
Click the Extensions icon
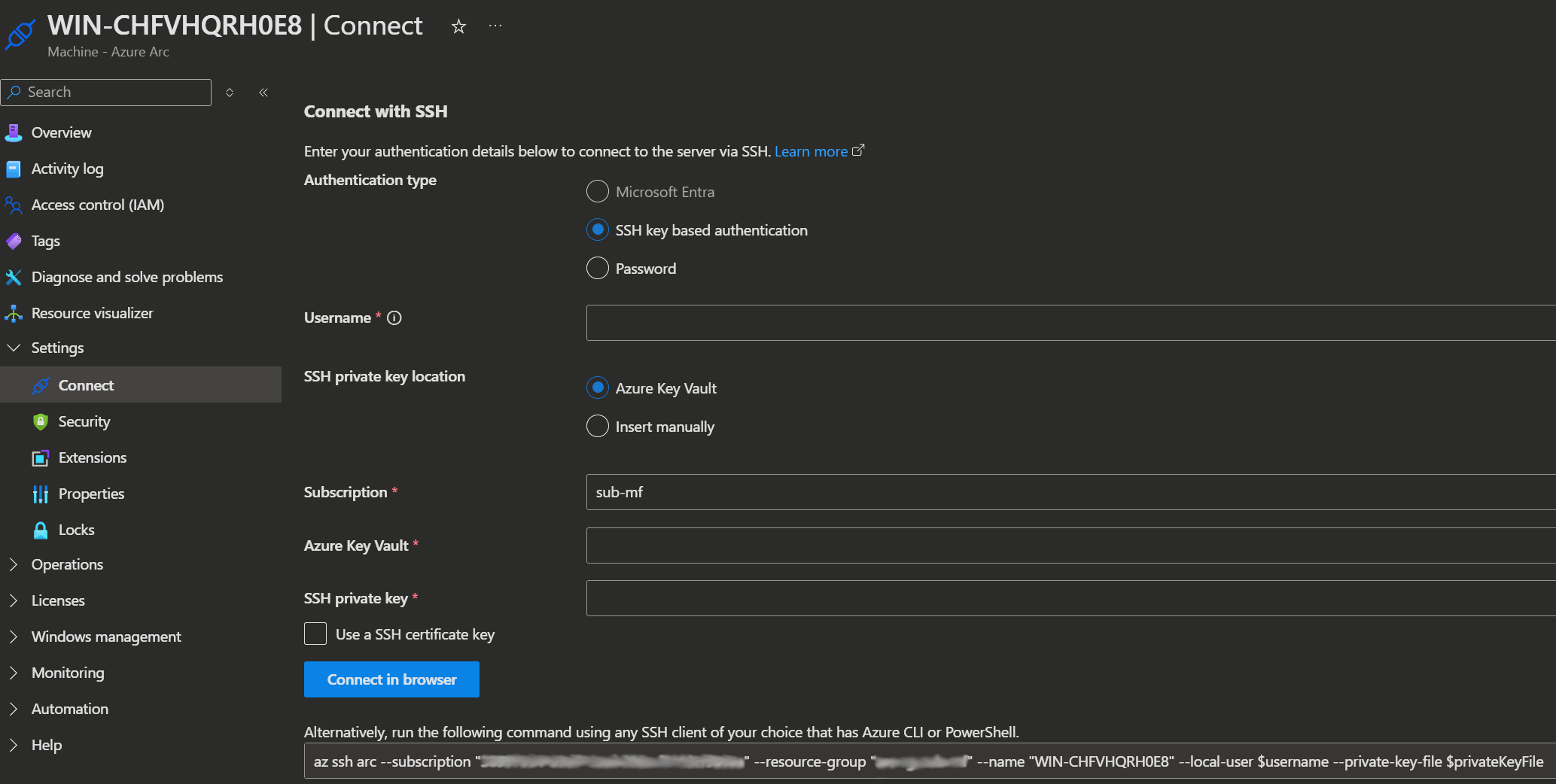[41, 457]
